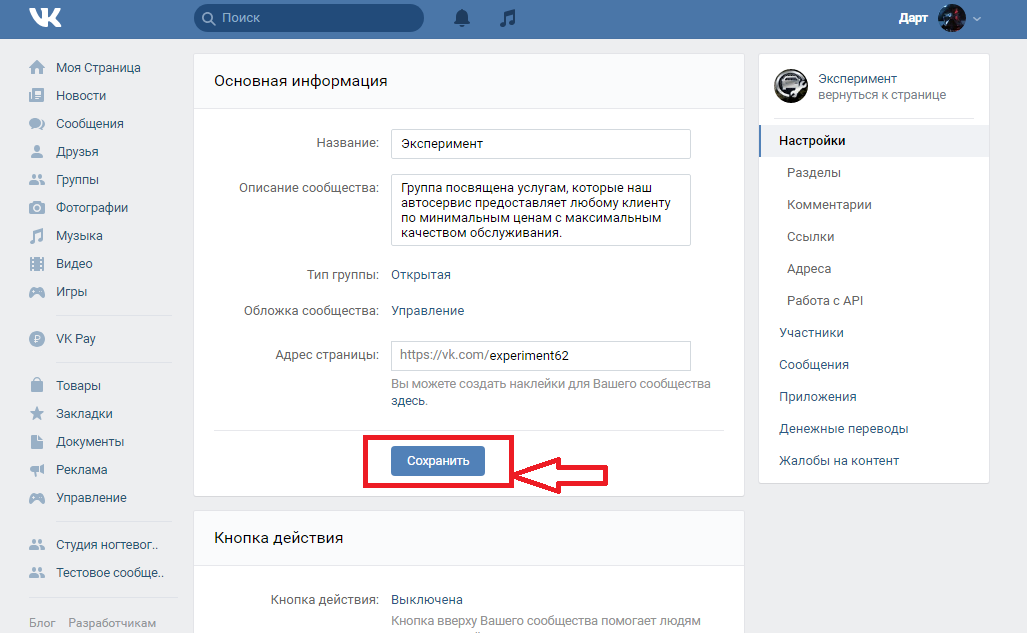Open the music note player icon
Viewport: 1027px width, 633px height.
(508, 18)
